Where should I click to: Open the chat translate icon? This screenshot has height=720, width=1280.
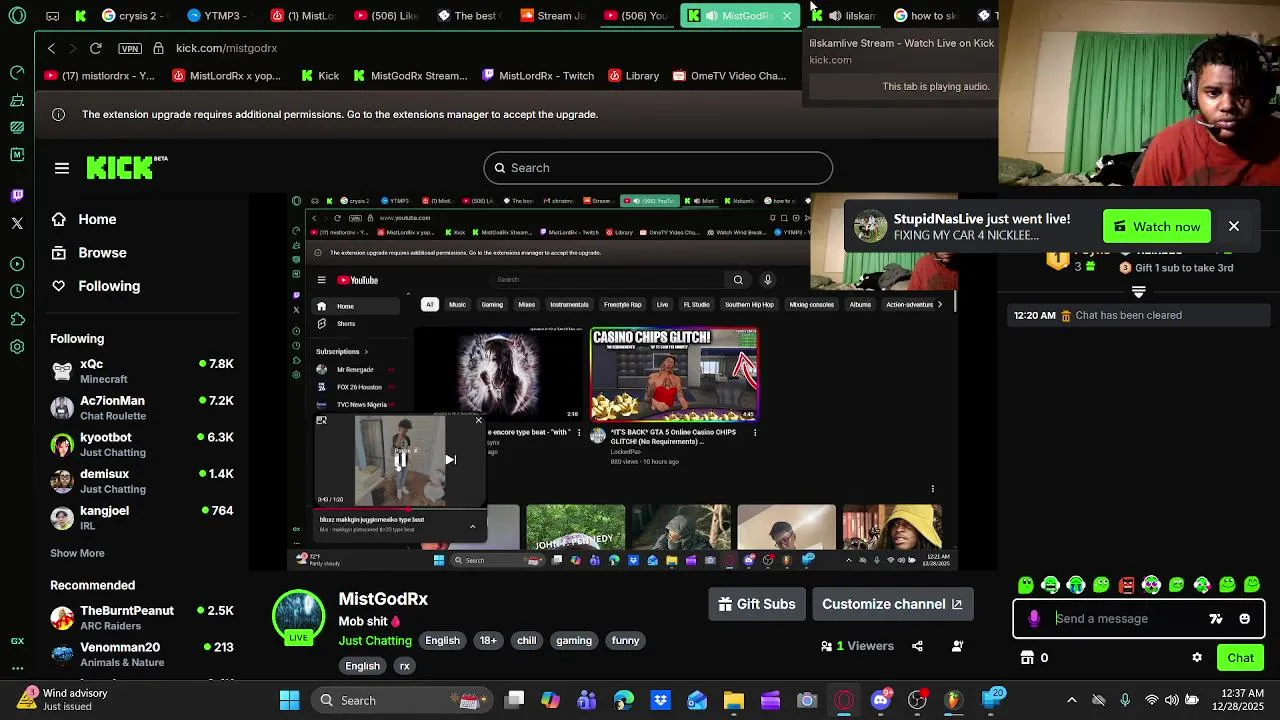1216,619
